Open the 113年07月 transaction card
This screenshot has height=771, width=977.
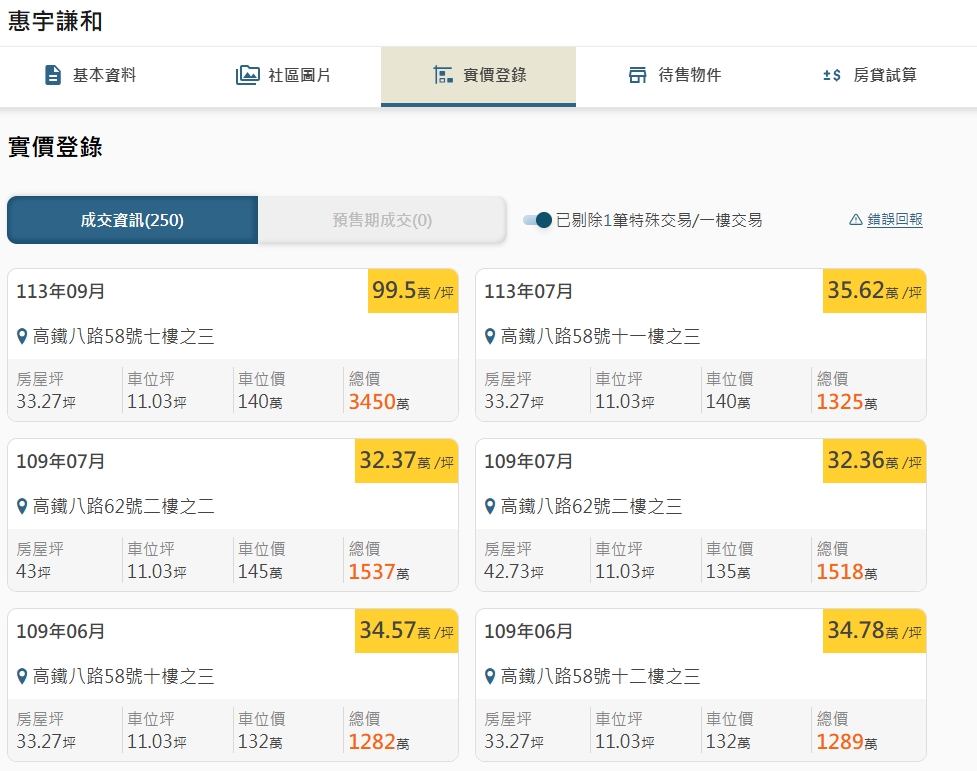[x=700, y=345]
